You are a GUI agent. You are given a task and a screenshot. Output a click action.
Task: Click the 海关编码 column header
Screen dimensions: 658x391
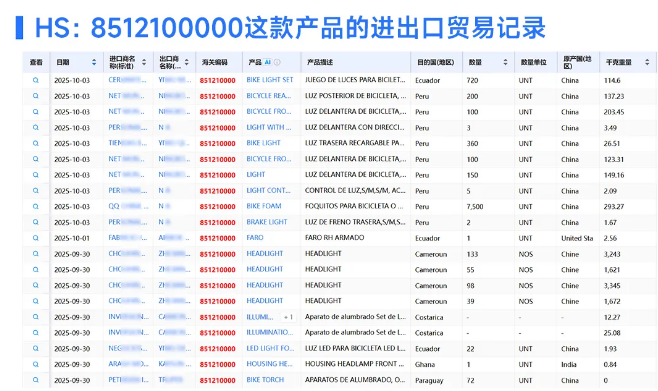(x=214, y=62)
